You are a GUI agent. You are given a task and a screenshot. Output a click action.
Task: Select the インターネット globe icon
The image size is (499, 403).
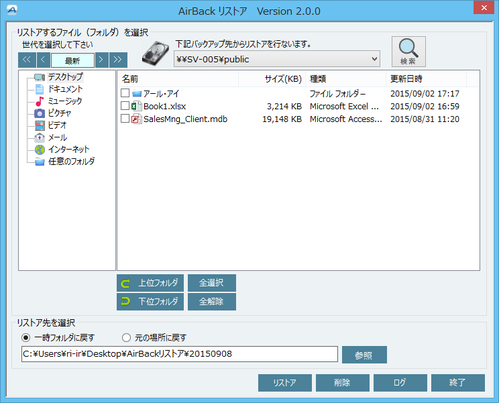40,150
